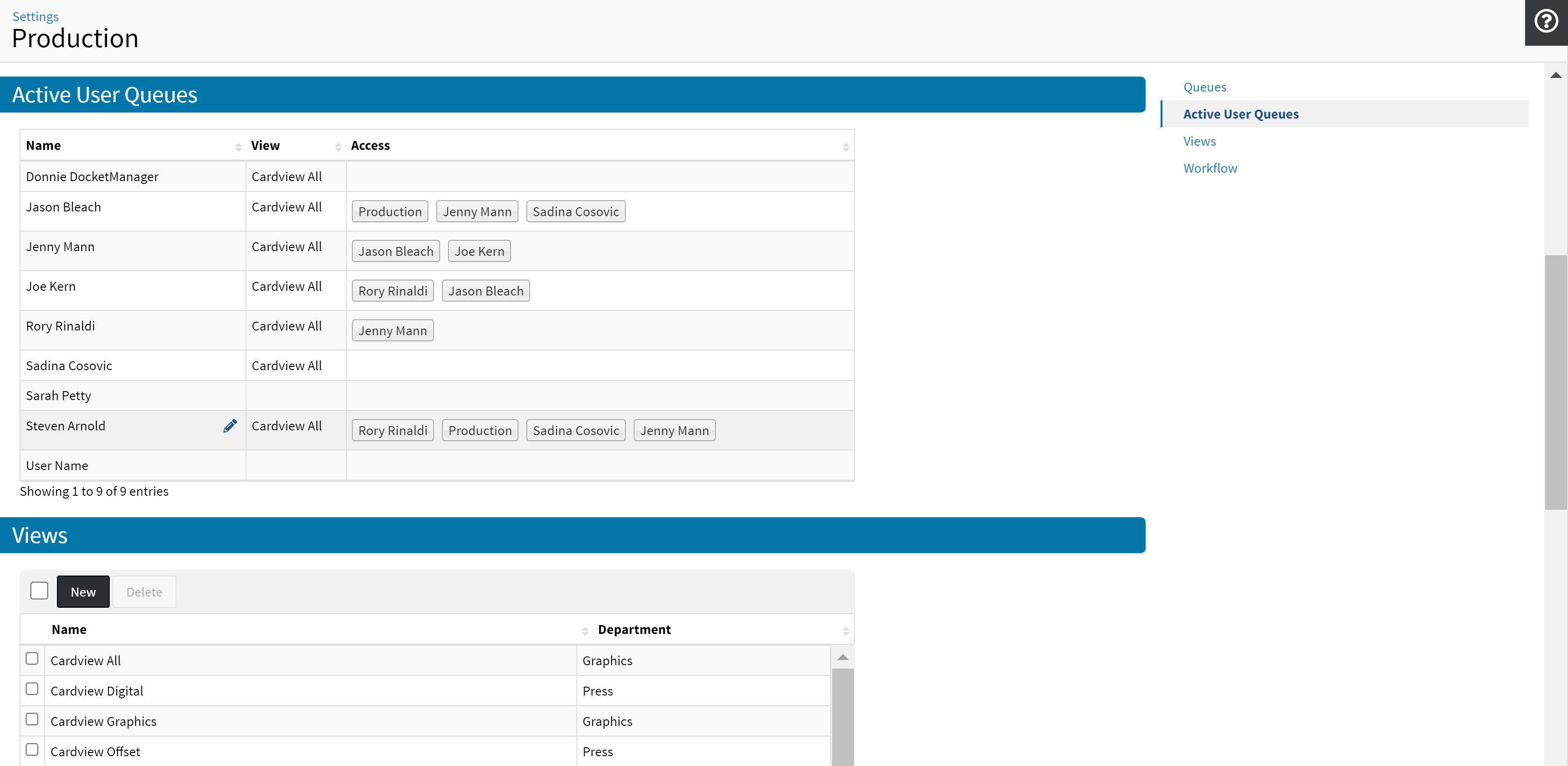The height and width of the screenshot is (766, 1568).
Task: Check the Cardview Graphics checkbox
Action: pos(32,719)
